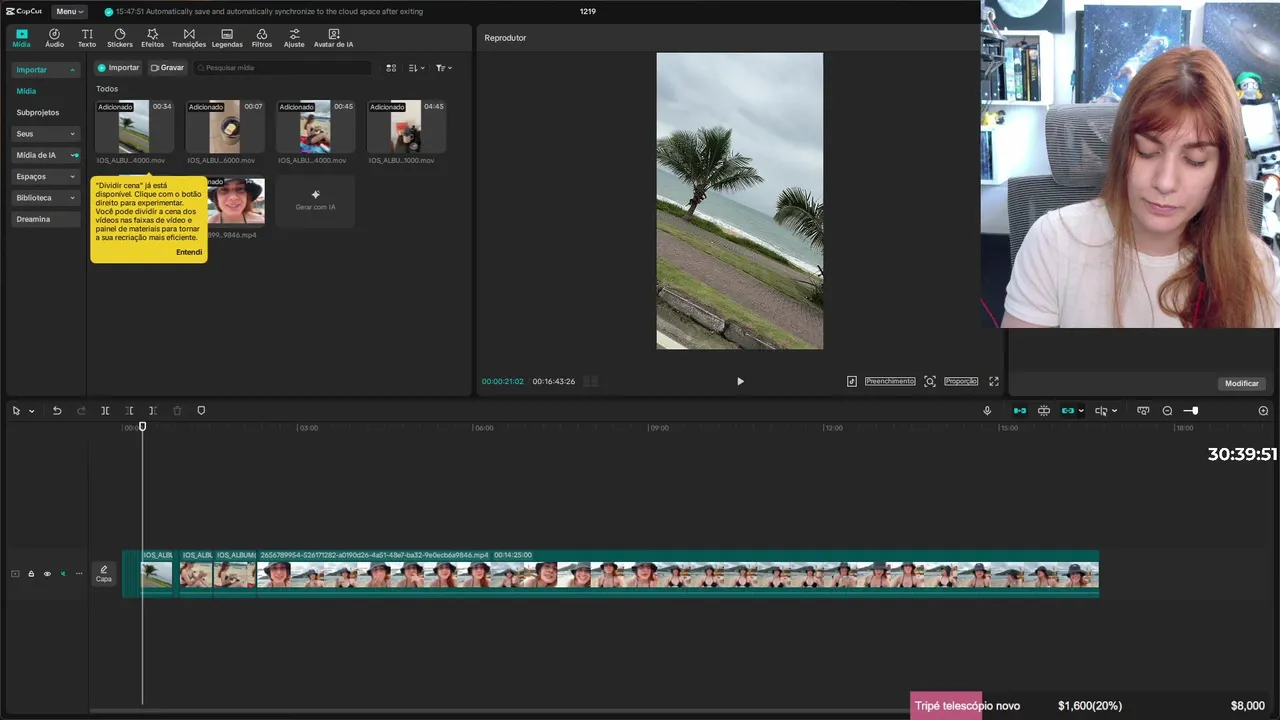Click the Preenchimento button under preview
The height and width of the screenshot is (720, 1280).
890,381
